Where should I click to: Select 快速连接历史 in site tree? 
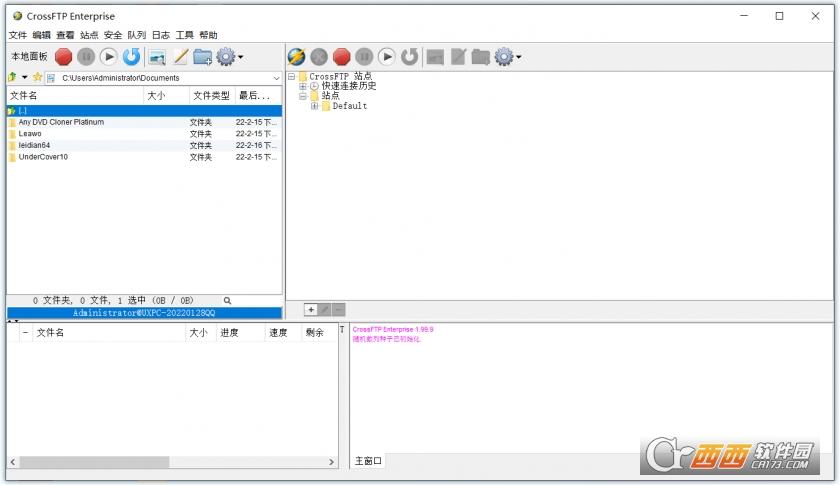tap(349, 86)
